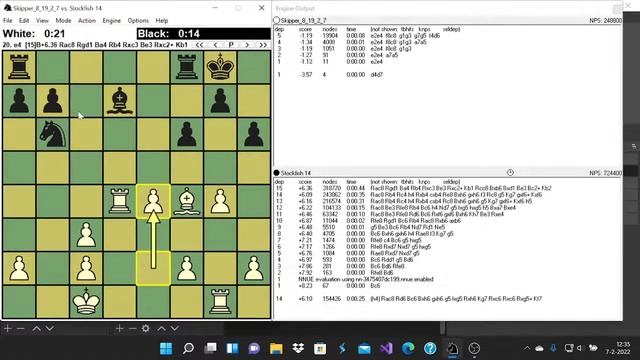Open Visual Studio from taskbar
This screenshot has height=360, width=640.
pos(386,349)
